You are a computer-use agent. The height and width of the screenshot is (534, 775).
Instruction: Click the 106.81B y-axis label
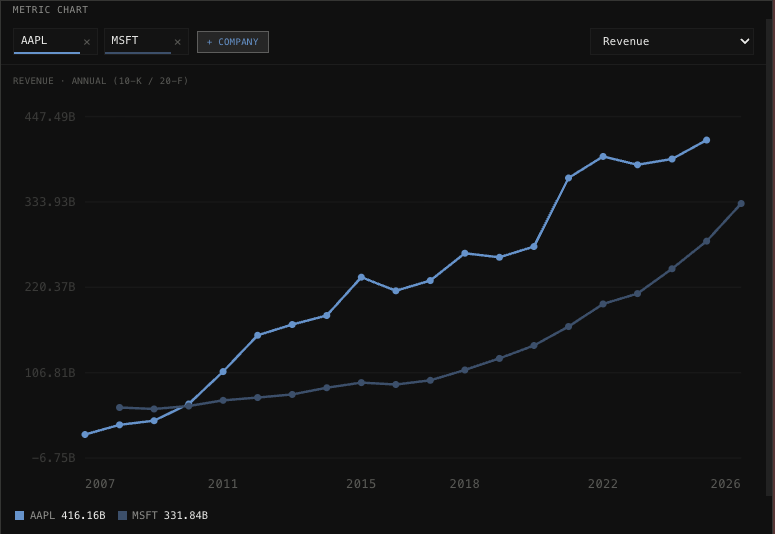(x=50, y=372)
